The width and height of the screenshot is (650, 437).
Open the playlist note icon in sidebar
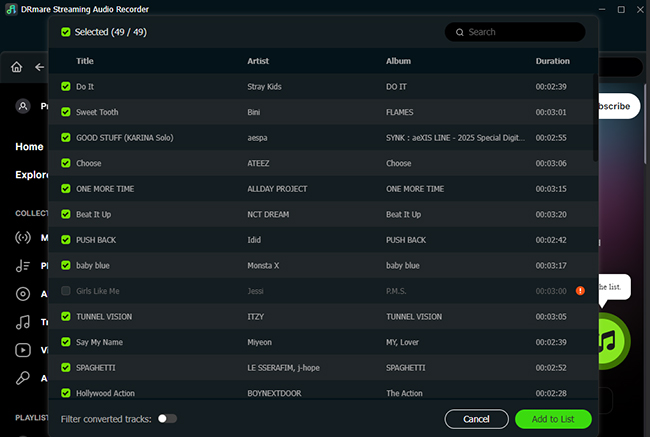coord(23,266)
